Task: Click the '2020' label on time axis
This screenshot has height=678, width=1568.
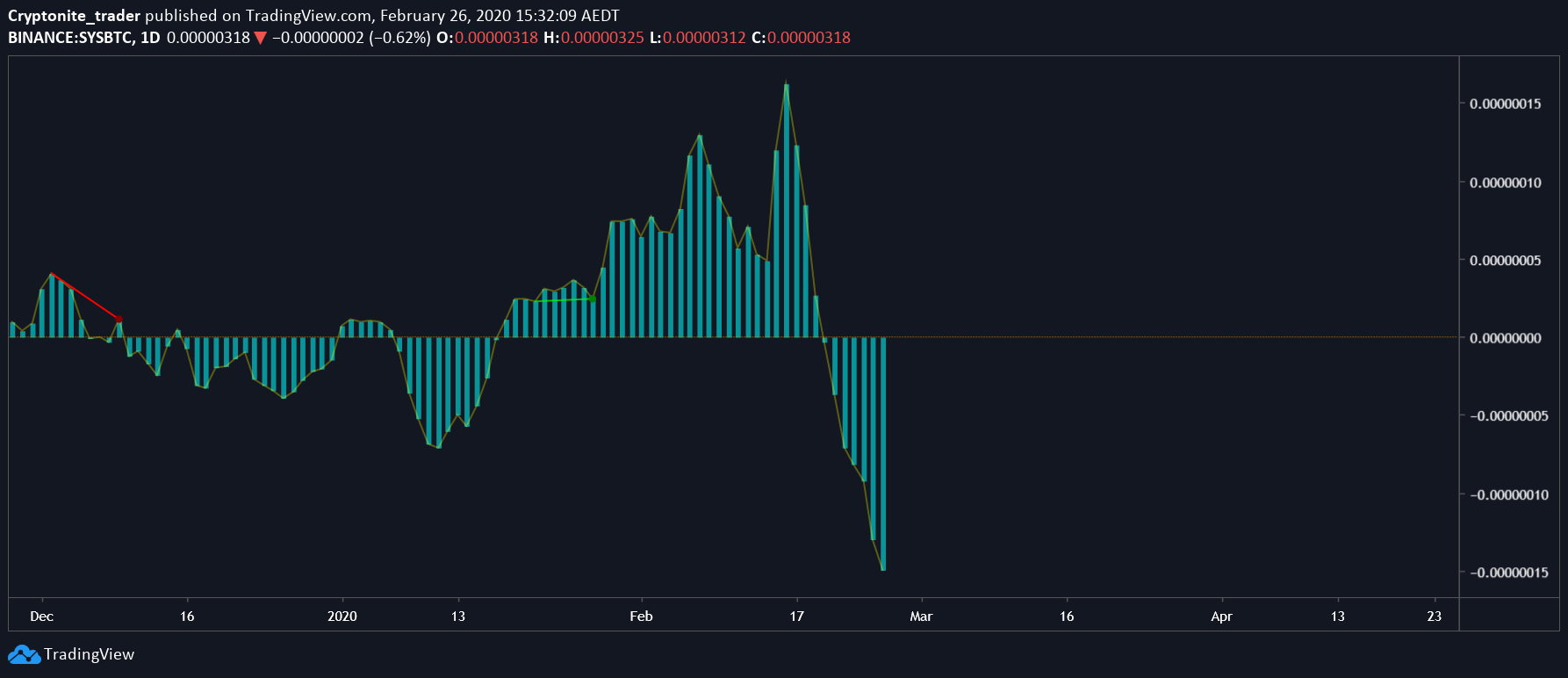Action: coord(342,617)
